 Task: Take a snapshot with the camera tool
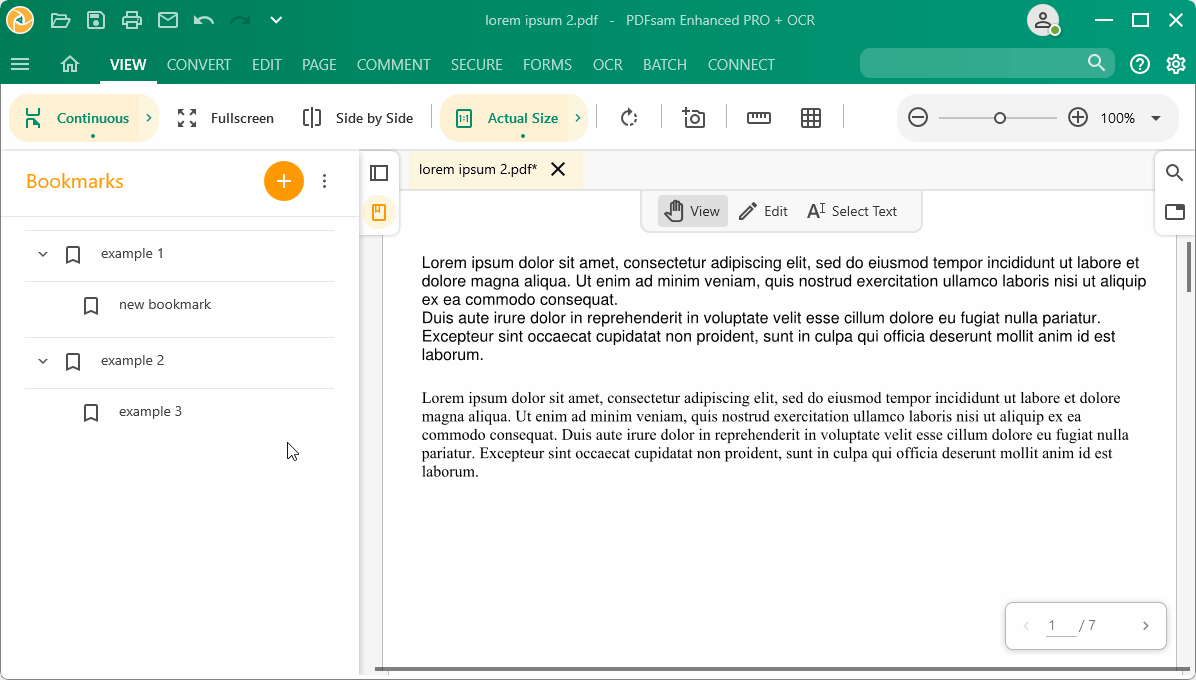tap(693, 117)
